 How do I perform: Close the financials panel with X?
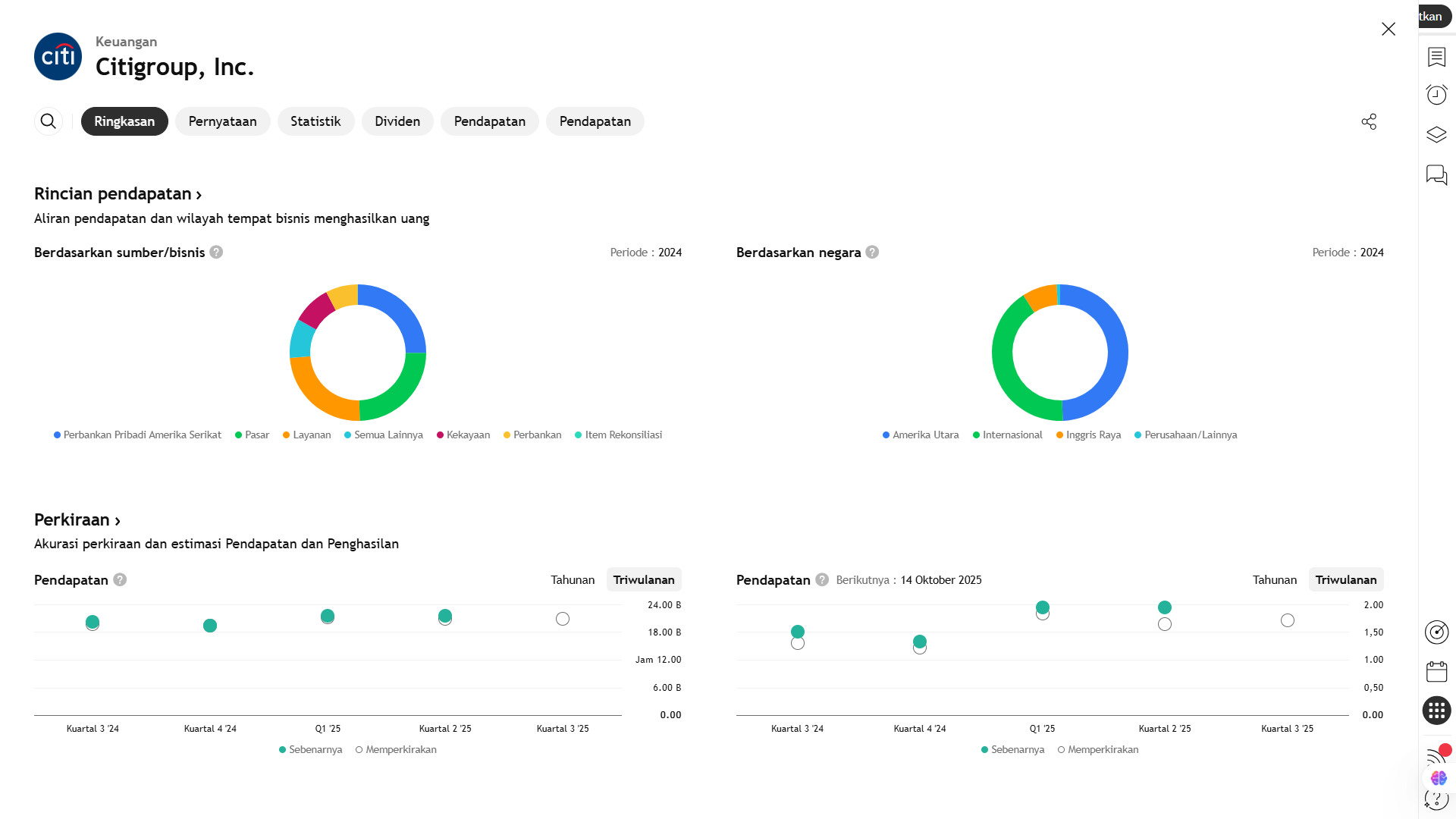click(x=1388, y=29)
